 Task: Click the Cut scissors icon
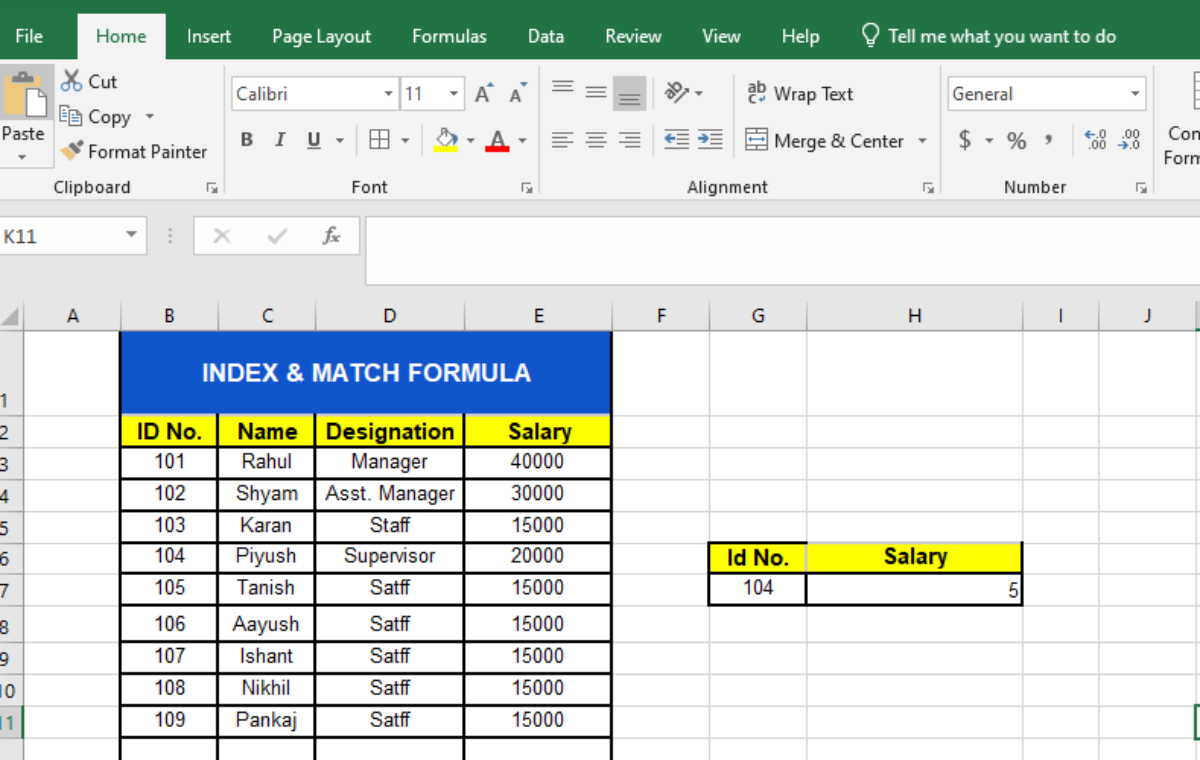[x=71, y=81]
